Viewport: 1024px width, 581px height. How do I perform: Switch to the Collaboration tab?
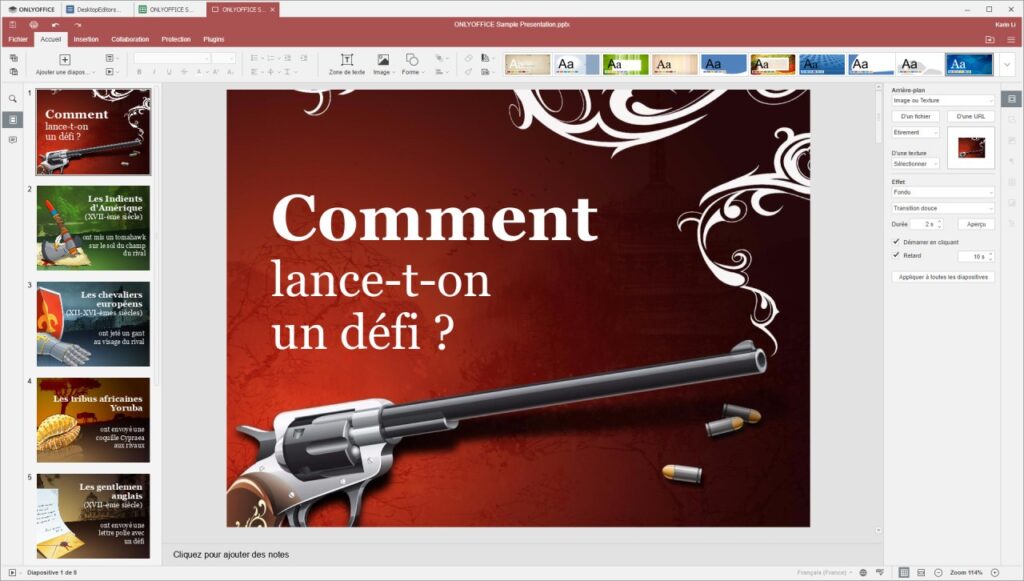[x=130, y=40]
